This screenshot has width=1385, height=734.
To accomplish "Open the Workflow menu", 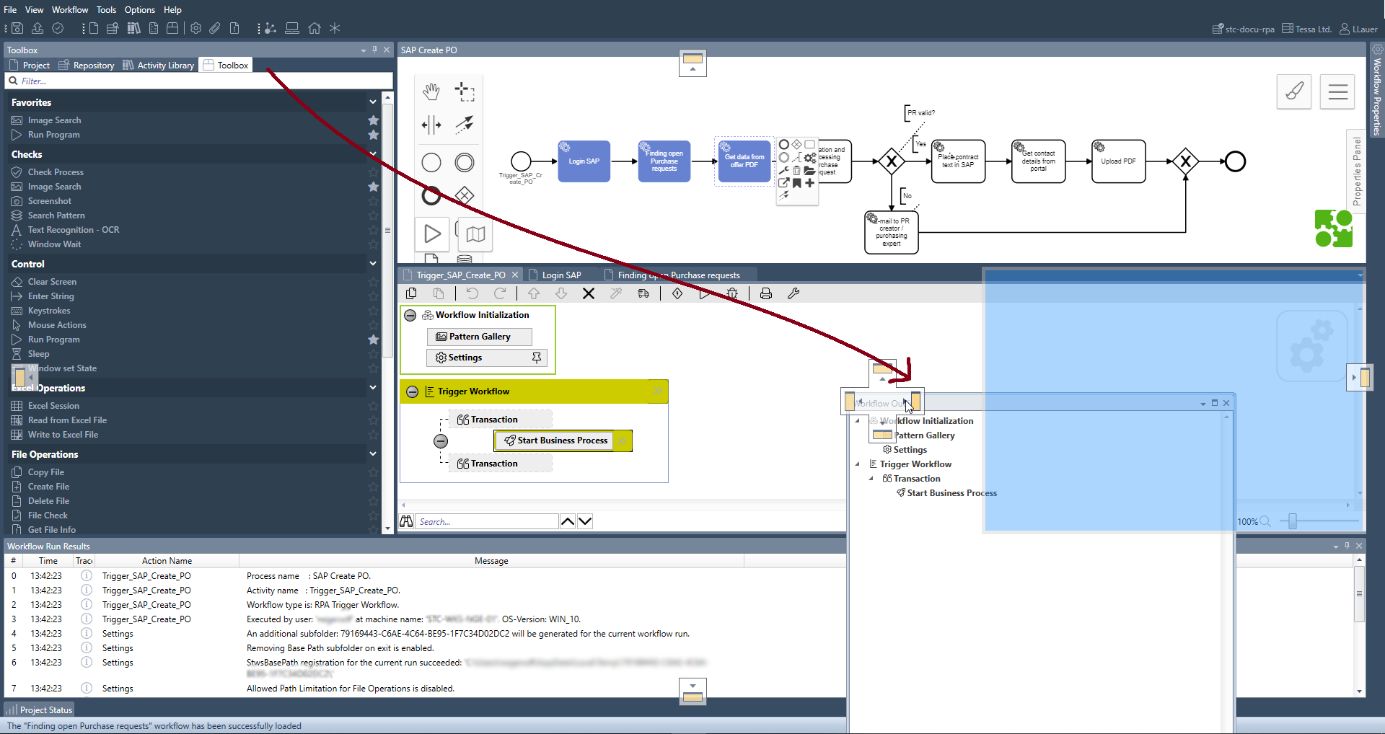I will coord(70,9).
